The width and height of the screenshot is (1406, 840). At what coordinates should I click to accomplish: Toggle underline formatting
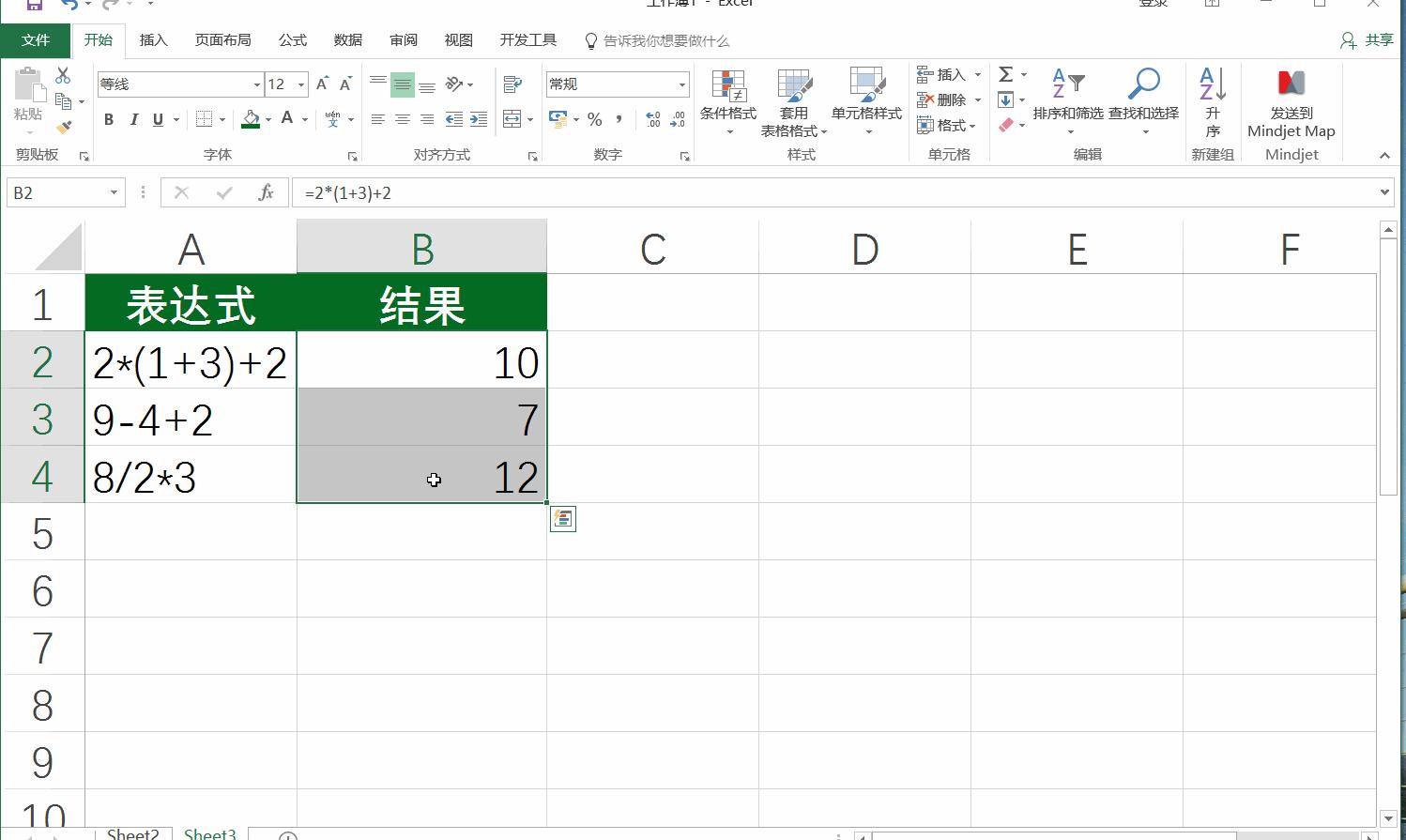click(157, 119)
